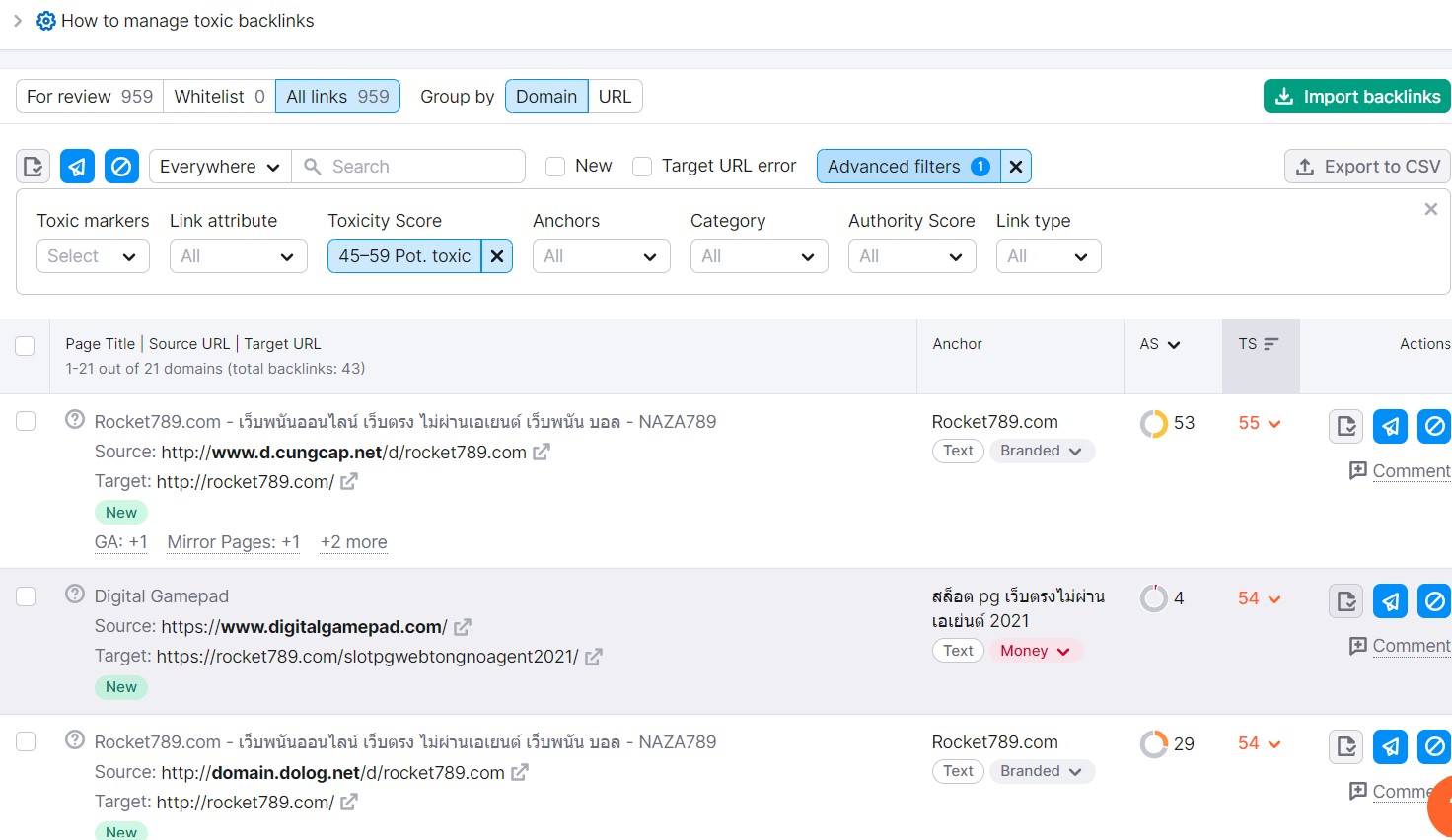Sort the table by TS column
1452x840 pixels.
tap(1259, 344)
